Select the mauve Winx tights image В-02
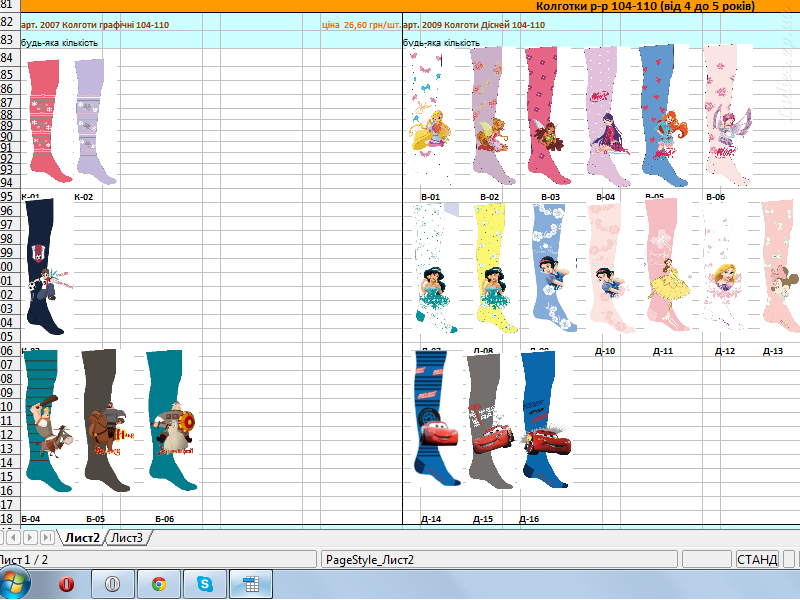800x600 pixels. (x=492, y=116)
